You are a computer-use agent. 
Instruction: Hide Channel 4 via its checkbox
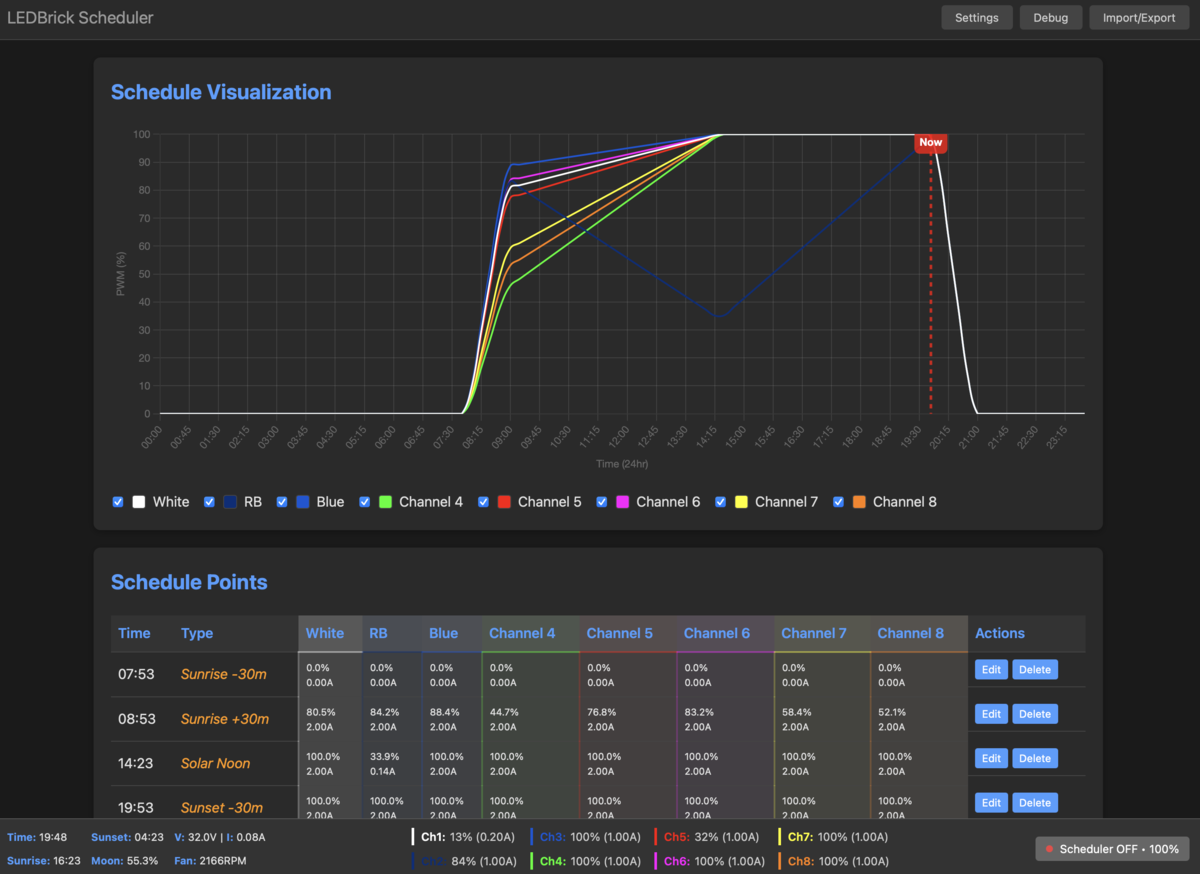(x=365, y=502)
